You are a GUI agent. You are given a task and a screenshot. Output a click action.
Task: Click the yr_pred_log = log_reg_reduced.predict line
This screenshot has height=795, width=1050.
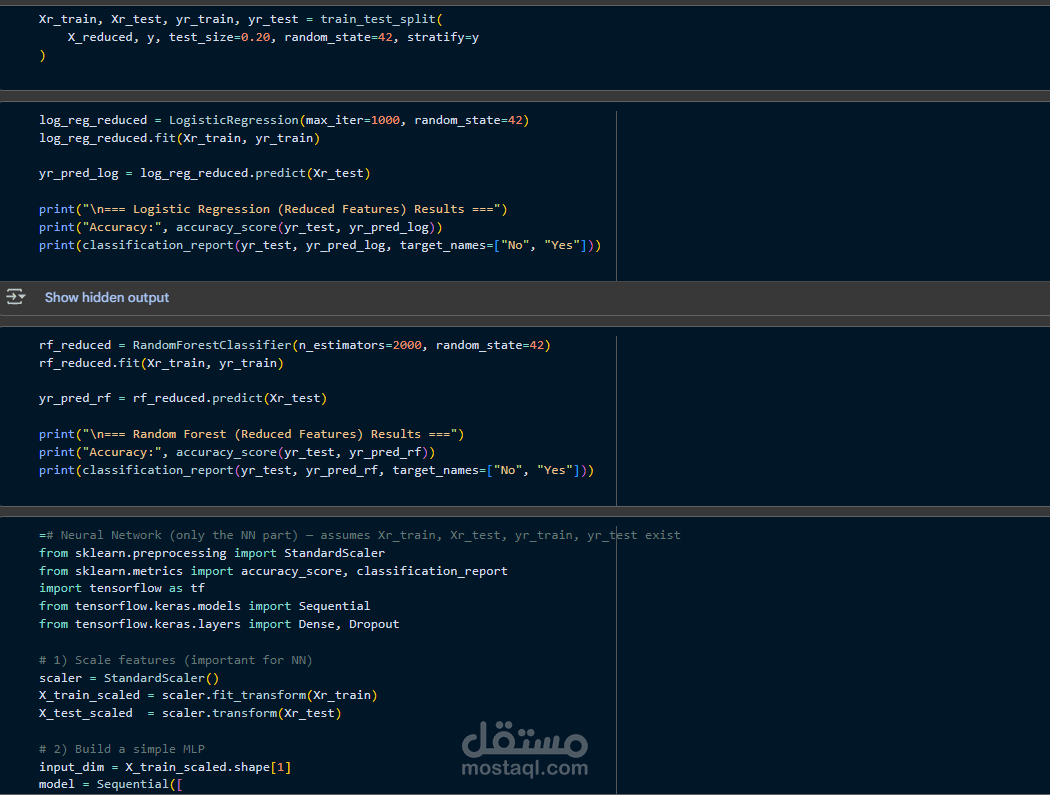(x=204, y=173)
